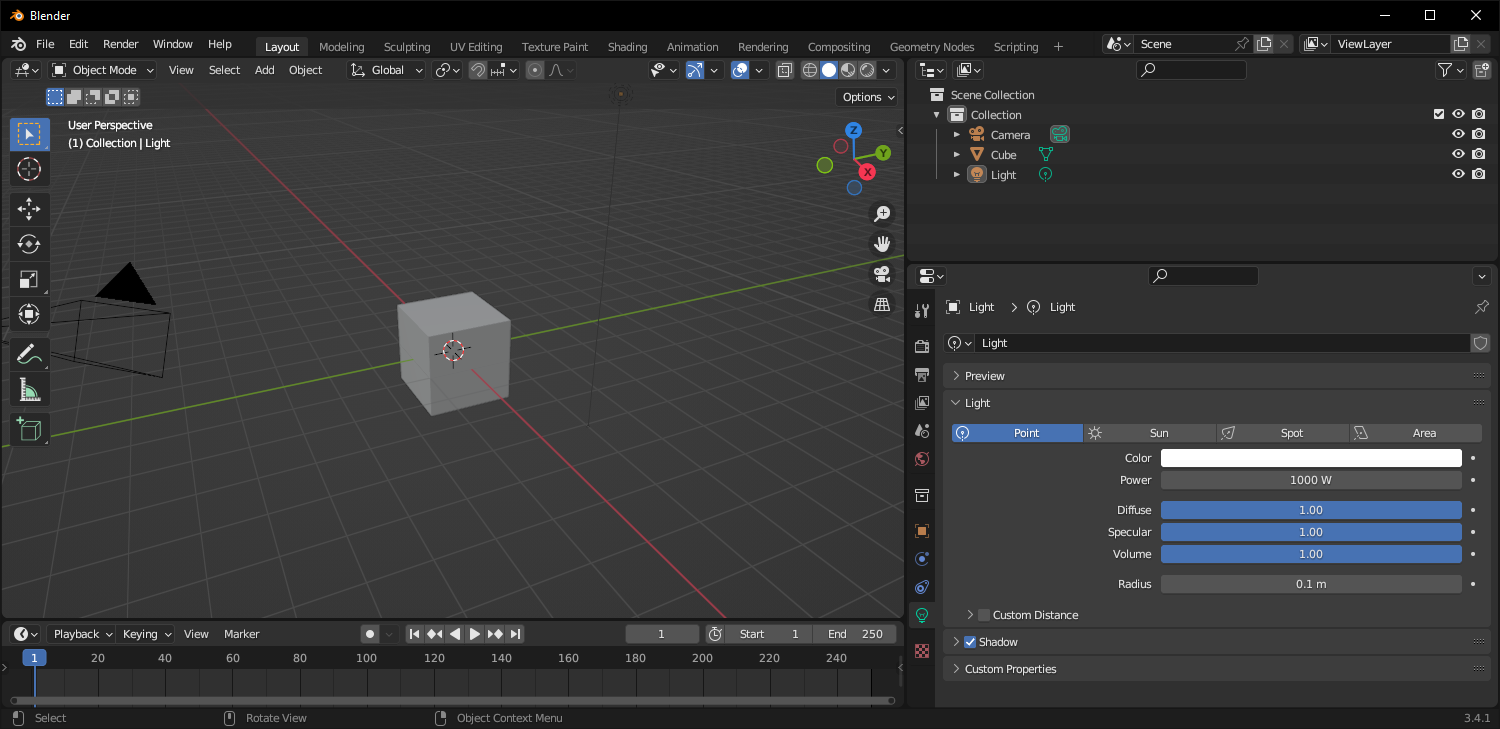
Task: Disable Light in renders camera icon
Action: point(1478,174)
